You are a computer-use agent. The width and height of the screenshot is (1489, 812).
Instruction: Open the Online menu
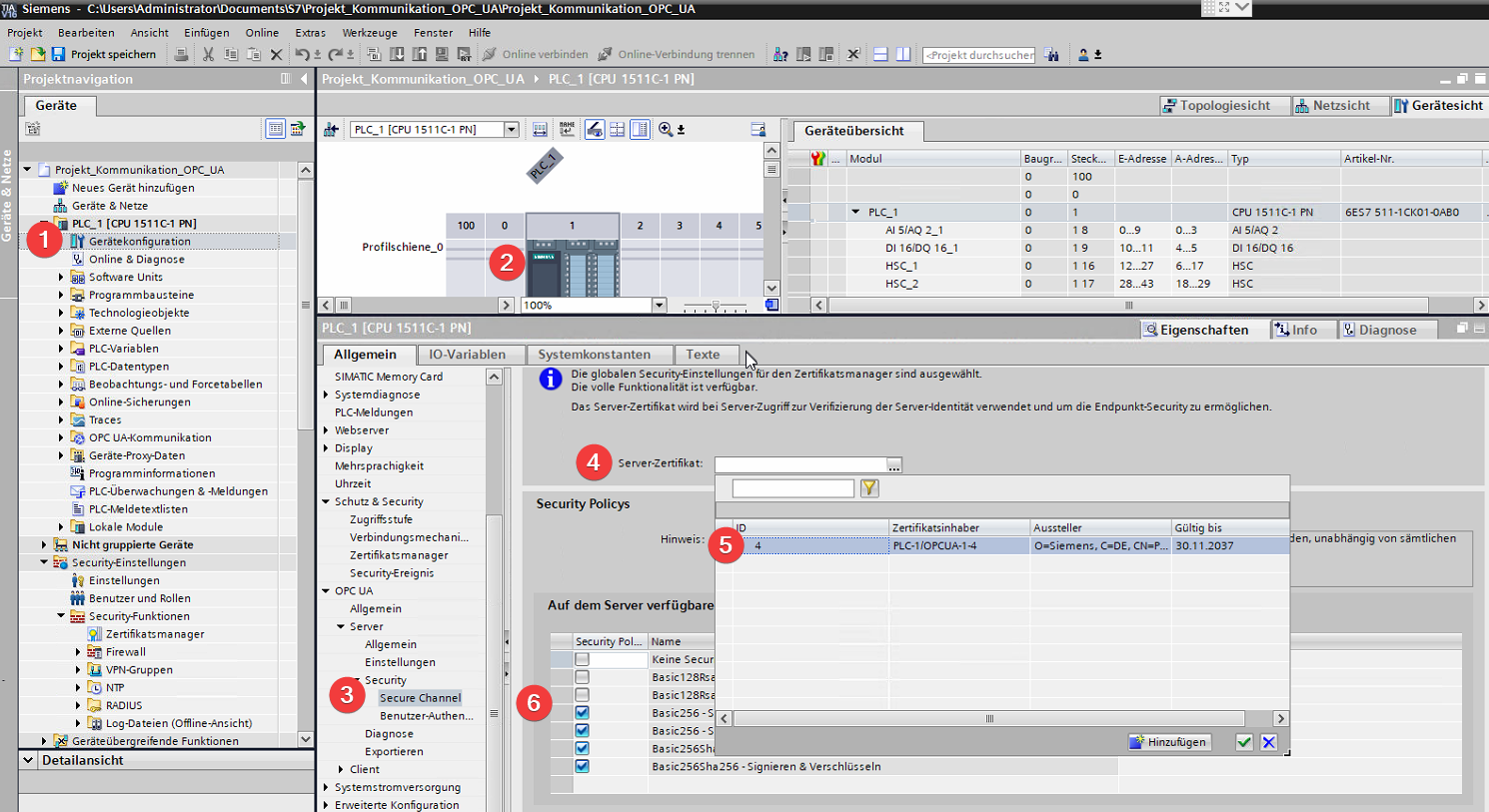262,32
